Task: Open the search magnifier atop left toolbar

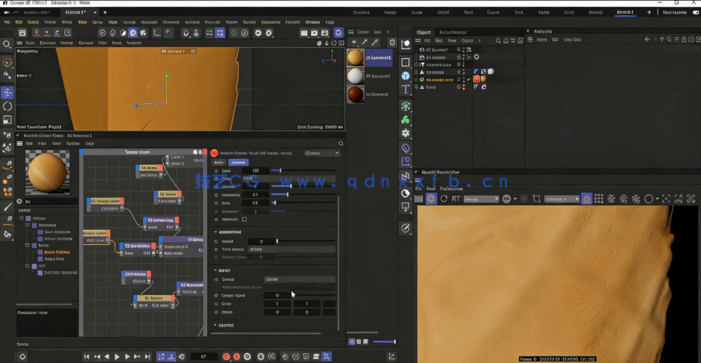Action: coord(7,44)
